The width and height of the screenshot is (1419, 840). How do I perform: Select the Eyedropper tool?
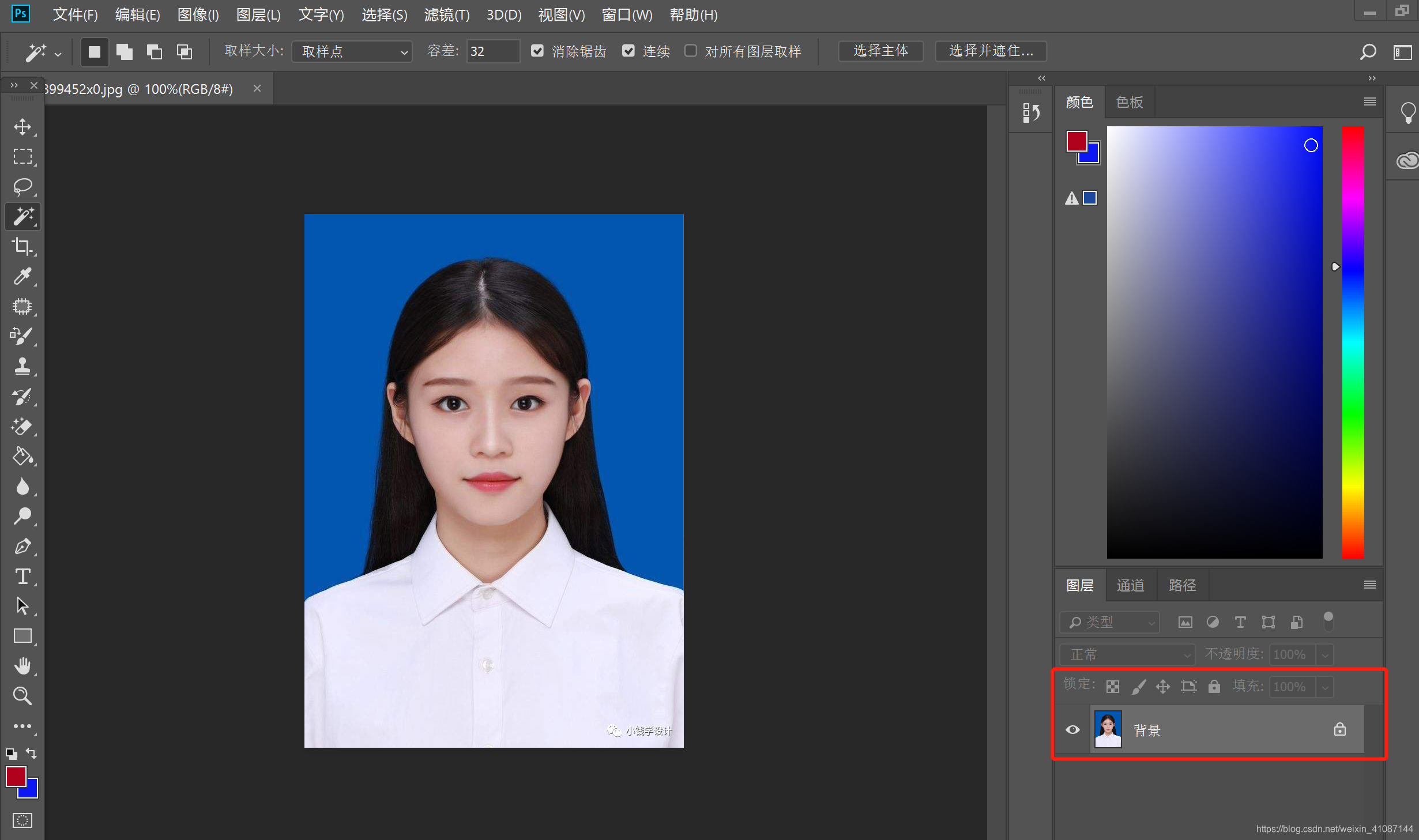(22, 277)
